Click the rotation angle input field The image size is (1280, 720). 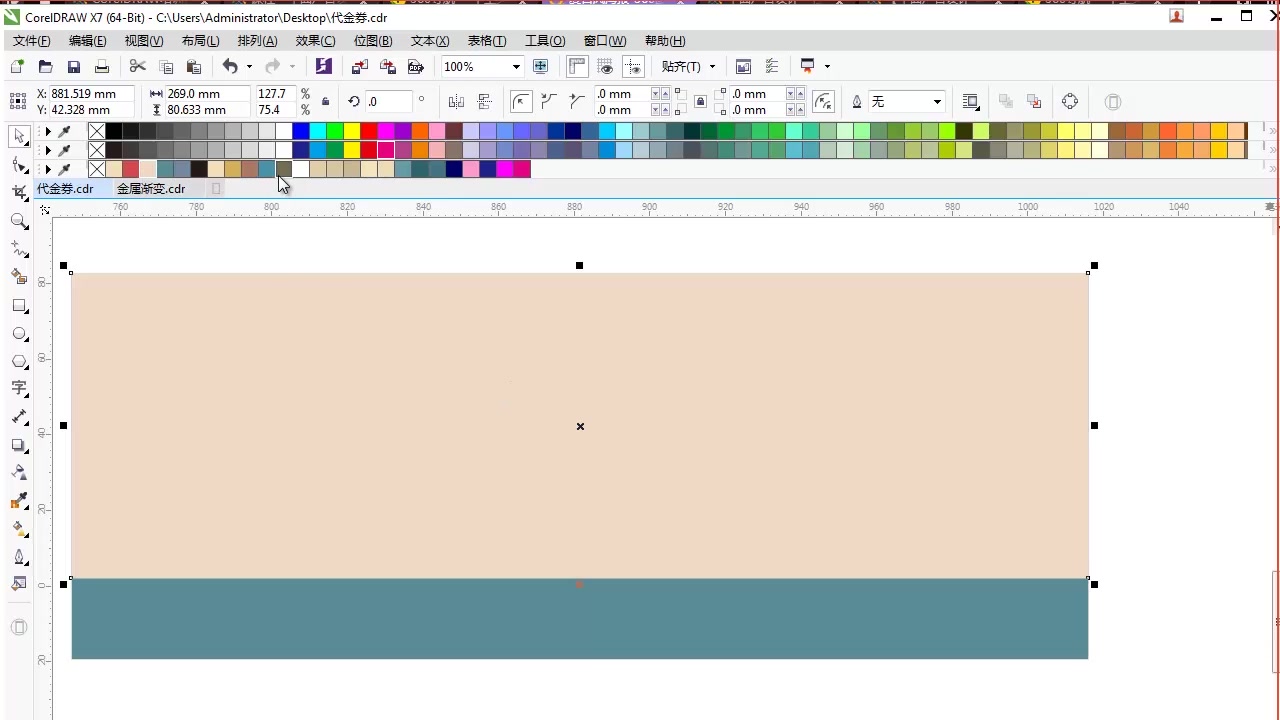(x=388, y=101)
